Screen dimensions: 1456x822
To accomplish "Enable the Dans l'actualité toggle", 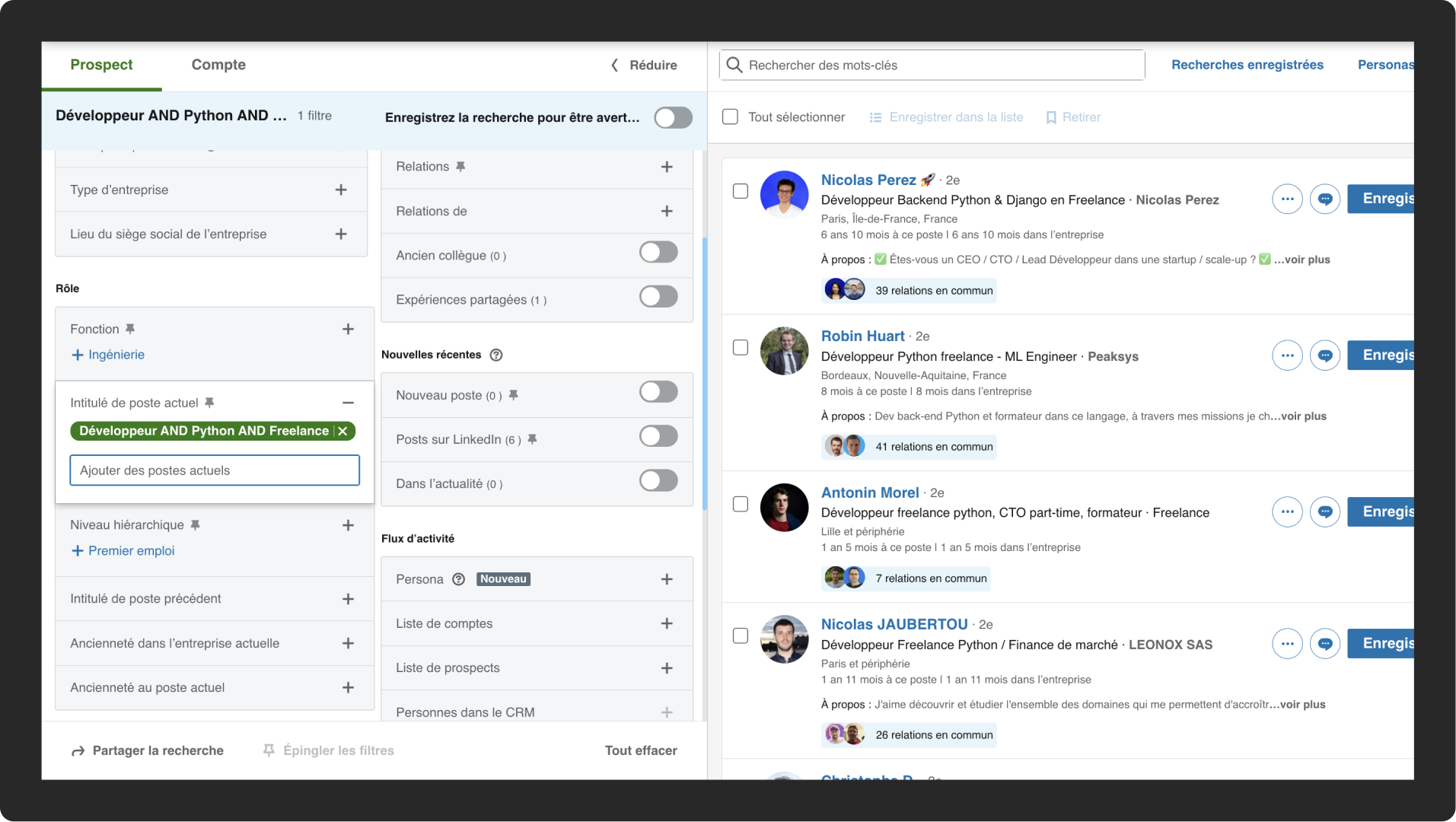I will (x=658, y=481).
